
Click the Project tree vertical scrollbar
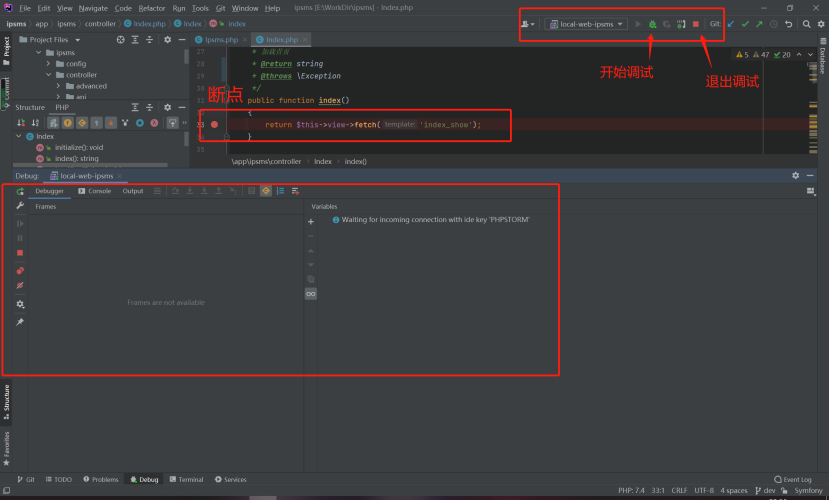coord(186,57)
